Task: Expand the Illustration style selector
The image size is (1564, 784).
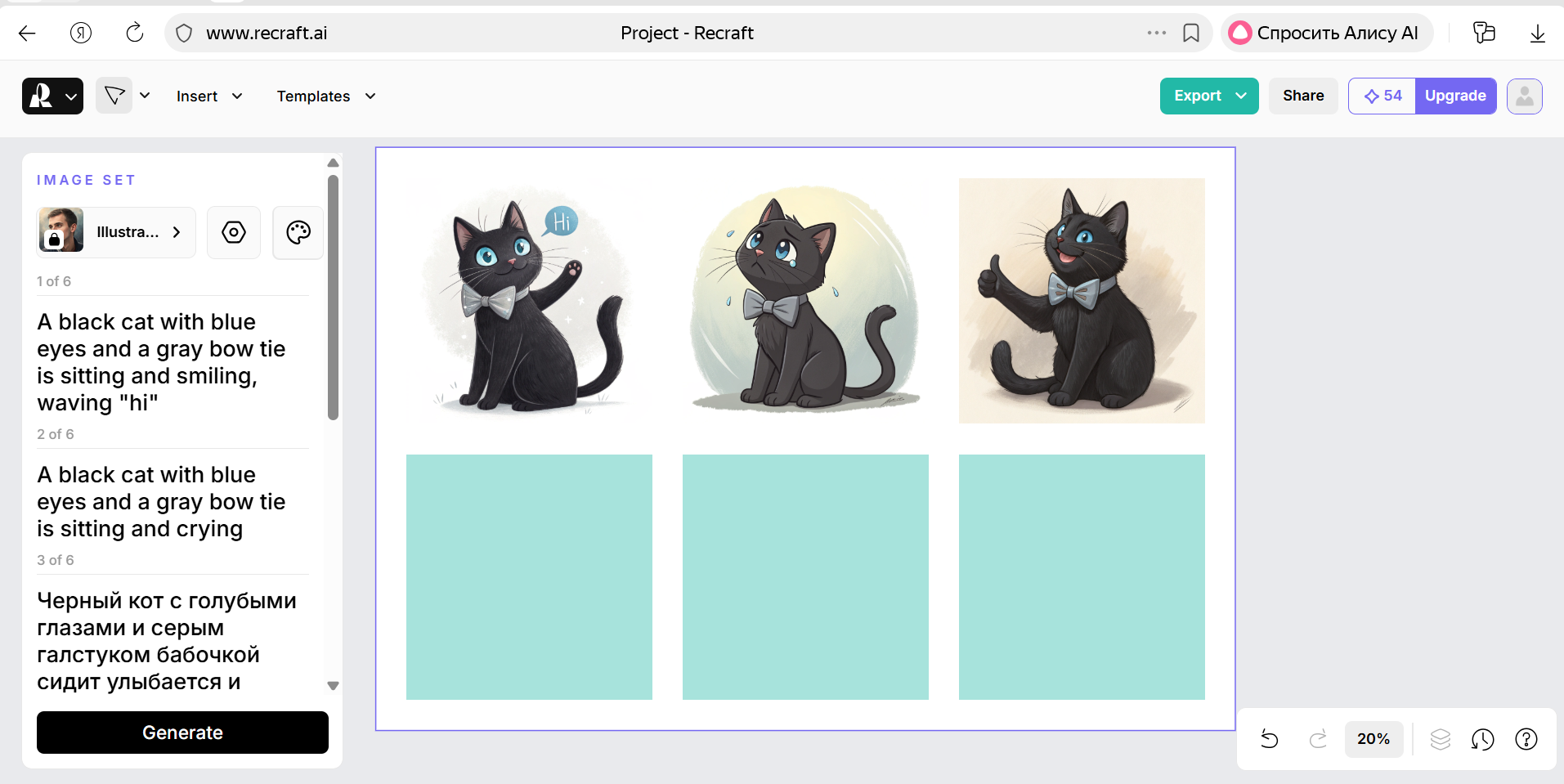Action: [117, 233]
